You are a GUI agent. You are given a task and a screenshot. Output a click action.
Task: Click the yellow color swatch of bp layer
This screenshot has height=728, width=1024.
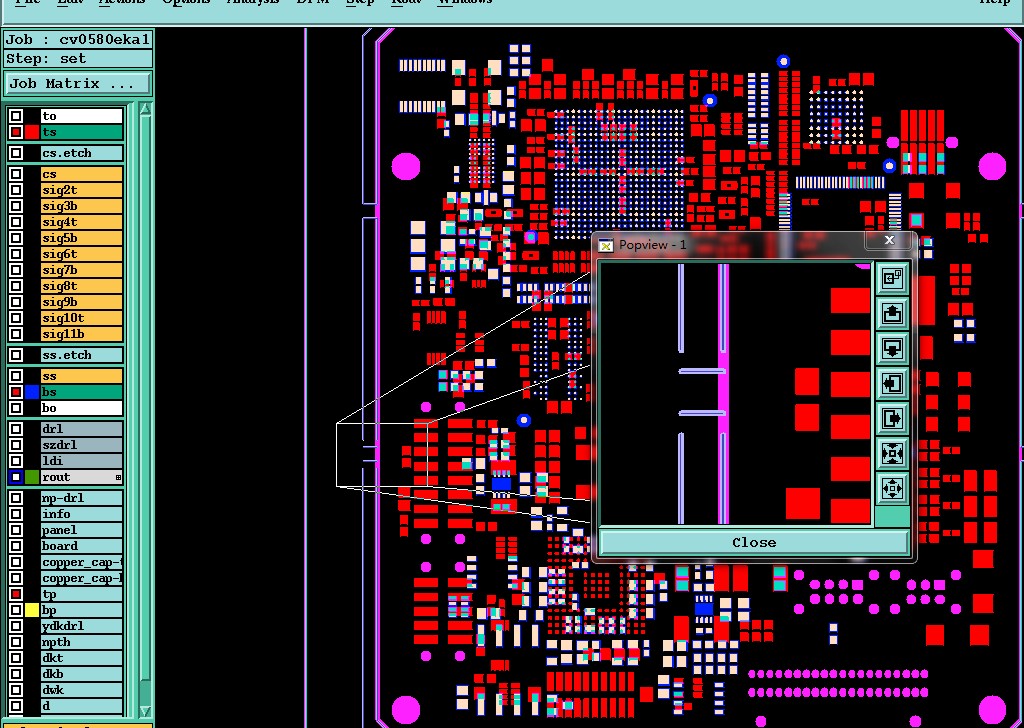pyautogui.click(x=32, y=610)
